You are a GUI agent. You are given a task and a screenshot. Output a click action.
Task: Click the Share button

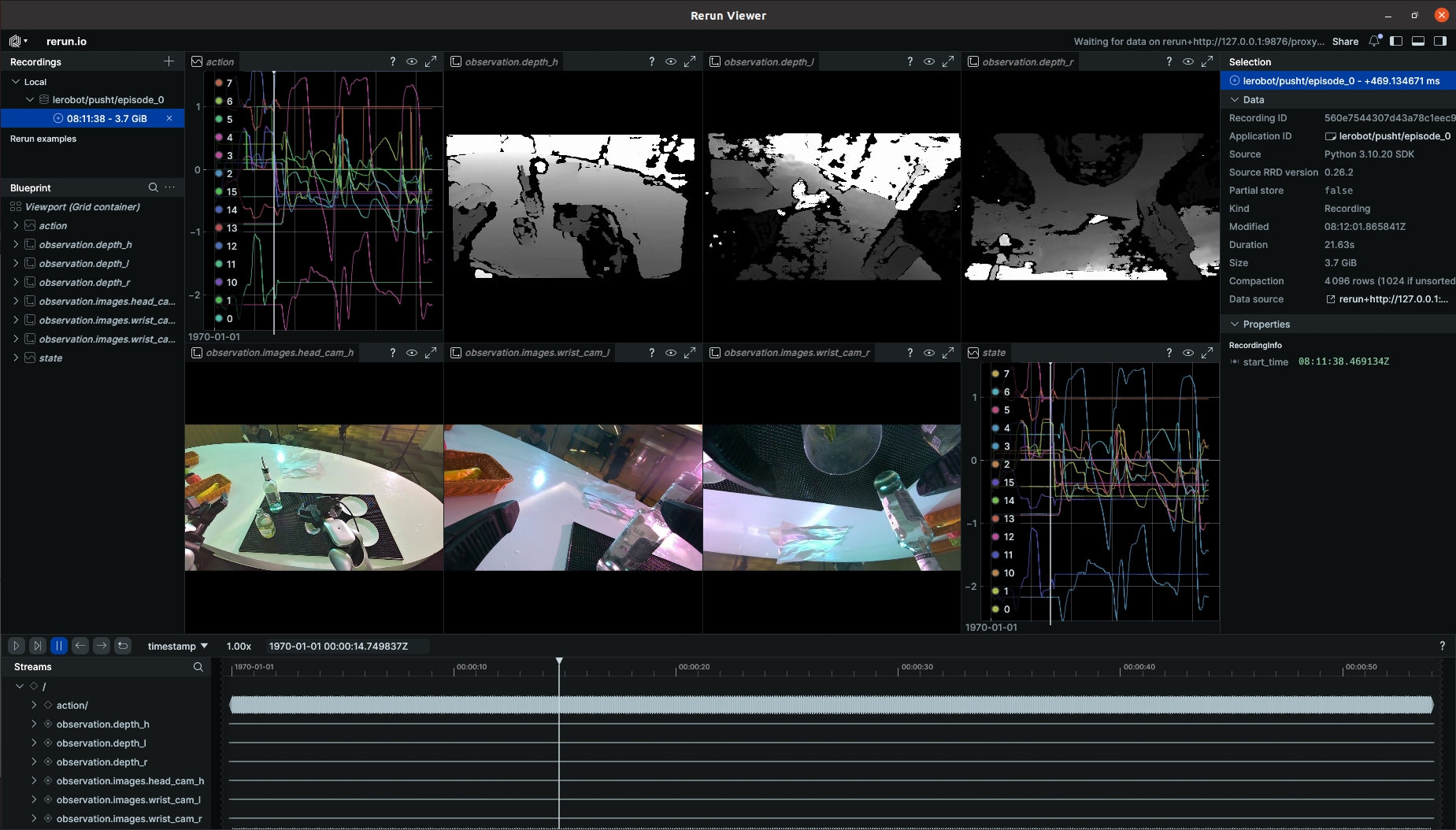1345,41
